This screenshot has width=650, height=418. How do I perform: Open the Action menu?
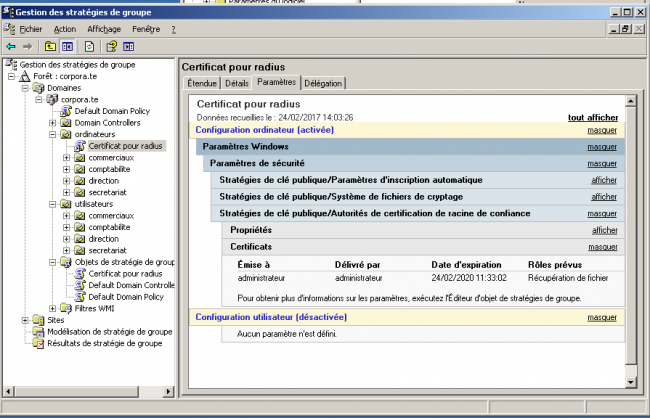(65, 29)
